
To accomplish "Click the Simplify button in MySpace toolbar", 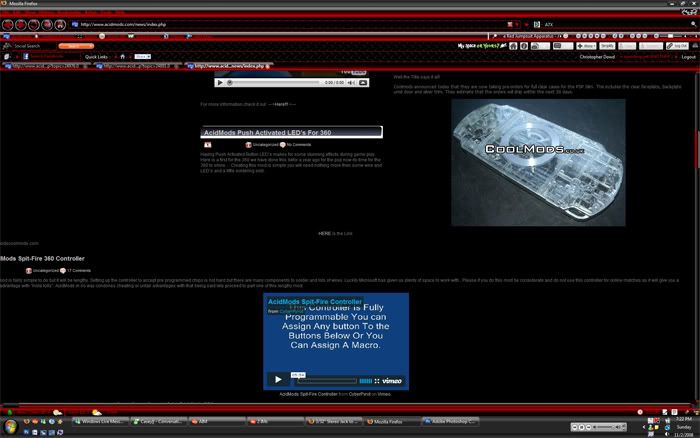I will tap(607, 46).
